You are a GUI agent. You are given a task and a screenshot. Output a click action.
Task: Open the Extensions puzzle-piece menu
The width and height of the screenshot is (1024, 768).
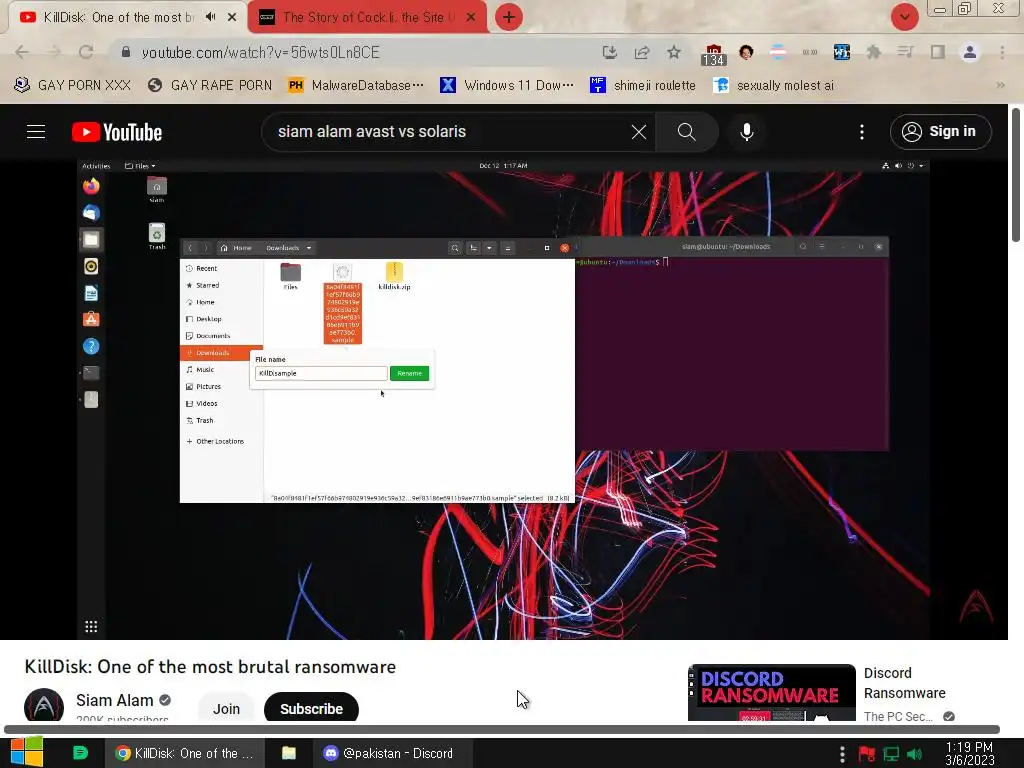[873, 52]
